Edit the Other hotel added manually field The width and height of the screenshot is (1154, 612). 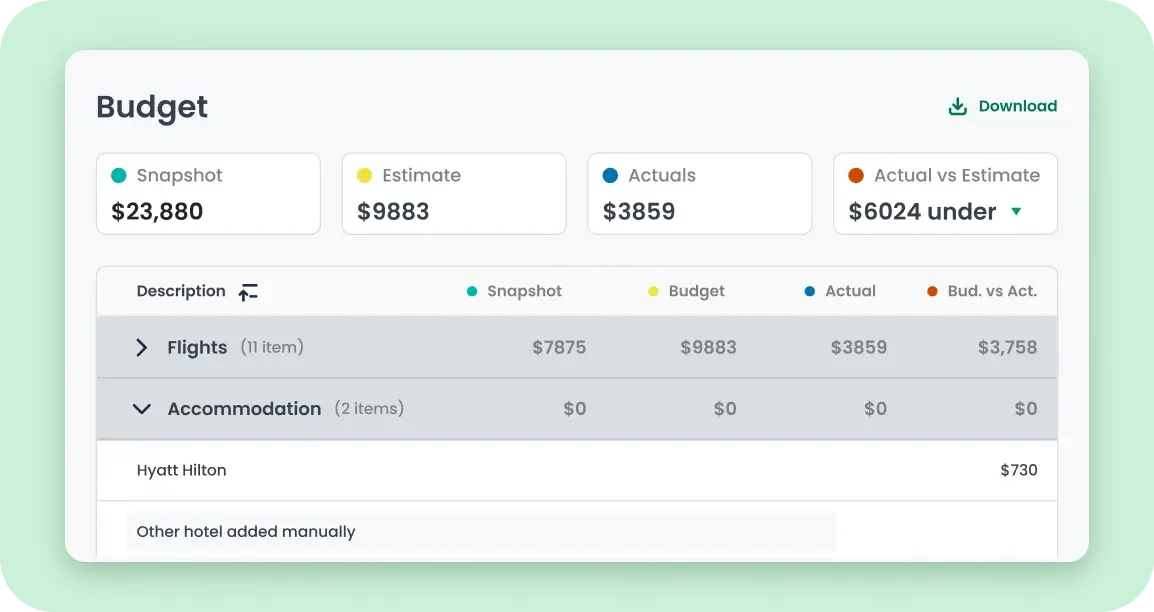(480, 532)
